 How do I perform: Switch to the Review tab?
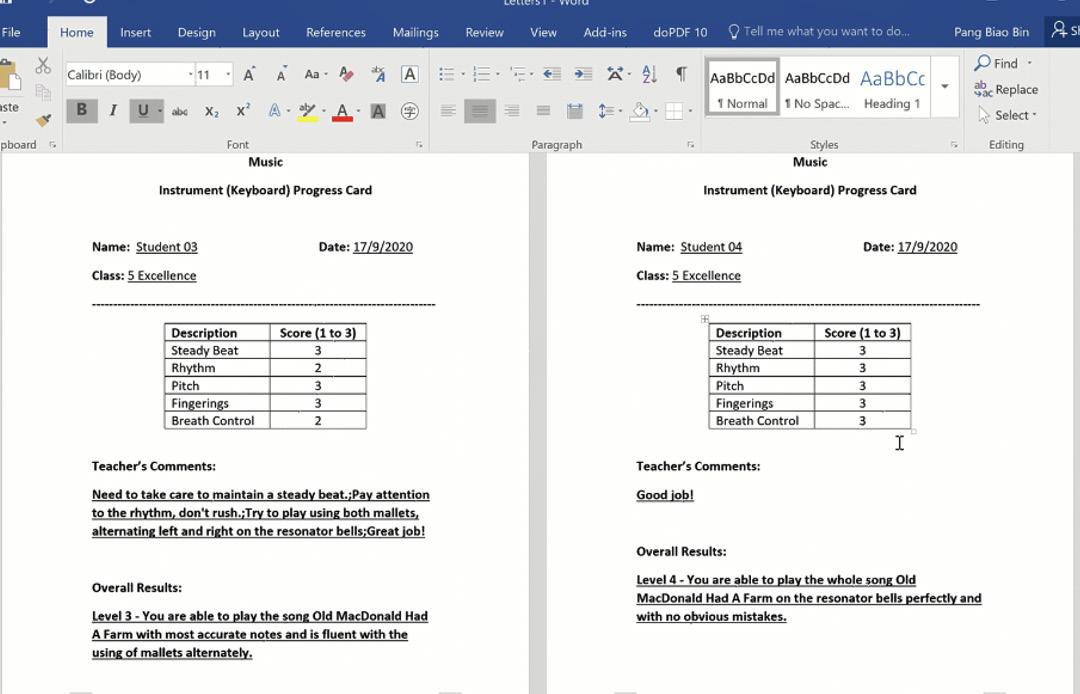tap(484, 32)
